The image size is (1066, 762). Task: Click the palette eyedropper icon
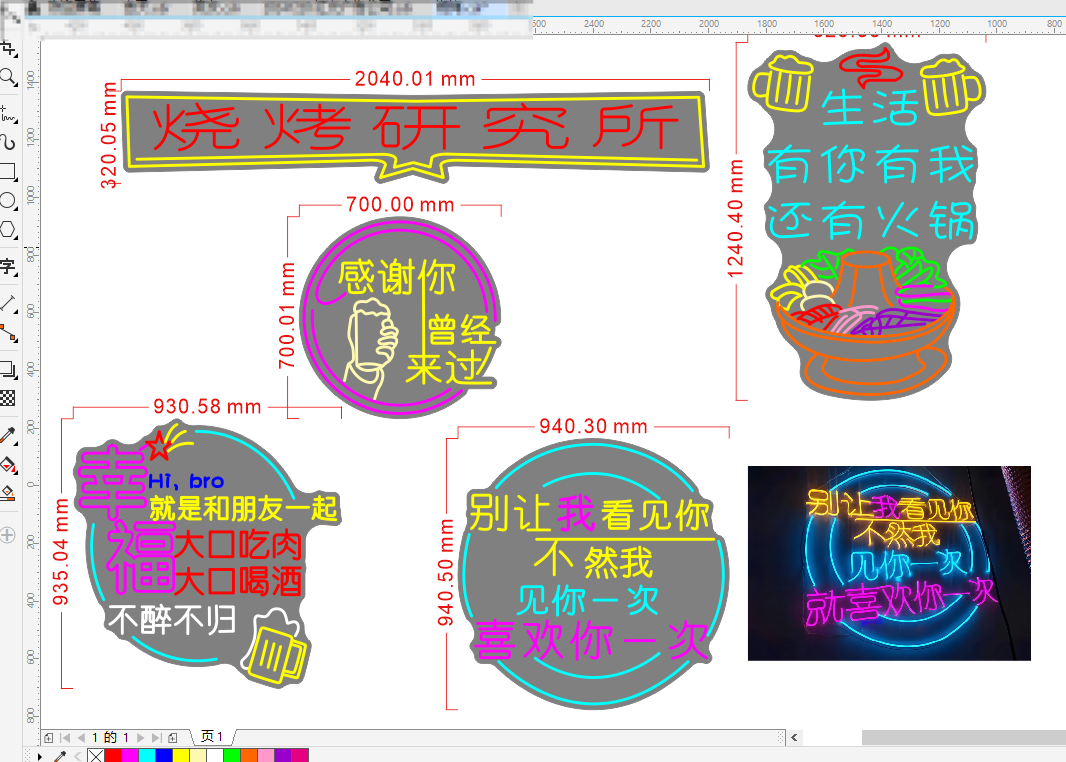[x=60, y=756]
